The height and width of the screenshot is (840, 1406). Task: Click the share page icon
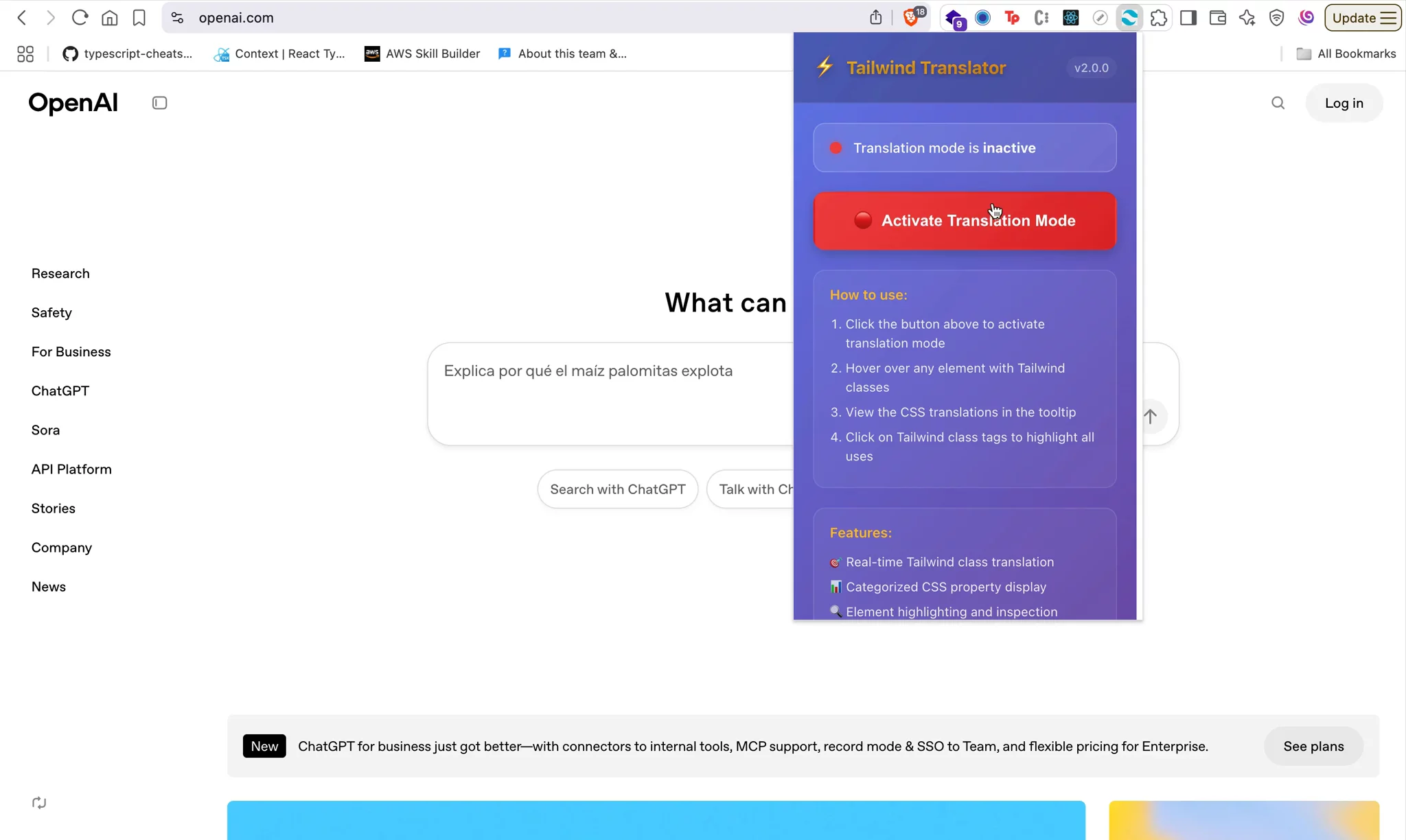coord(875,18)
